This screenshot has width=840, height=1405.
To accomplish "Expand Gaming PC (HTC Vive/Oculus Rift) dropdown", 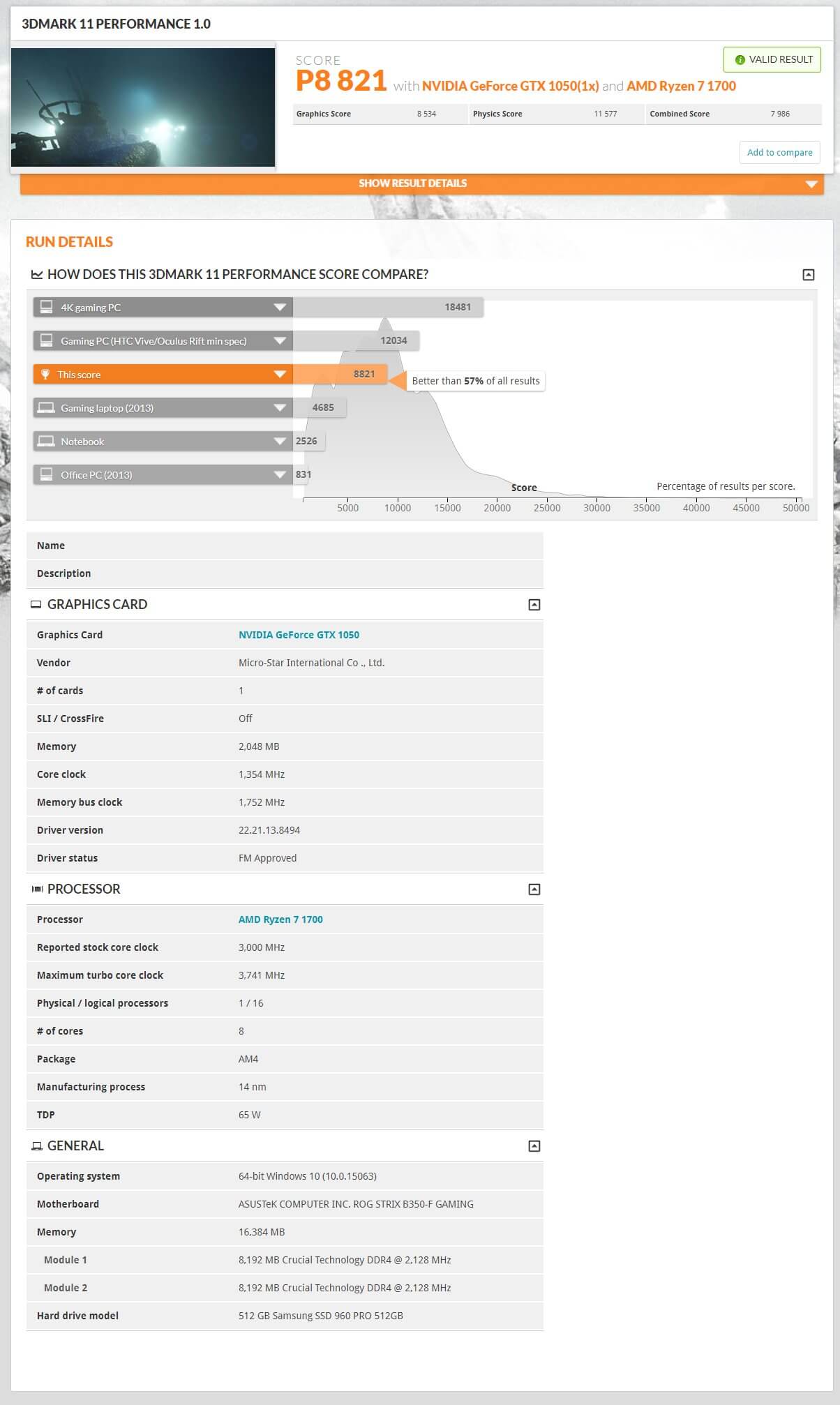I will click(280, 341).
